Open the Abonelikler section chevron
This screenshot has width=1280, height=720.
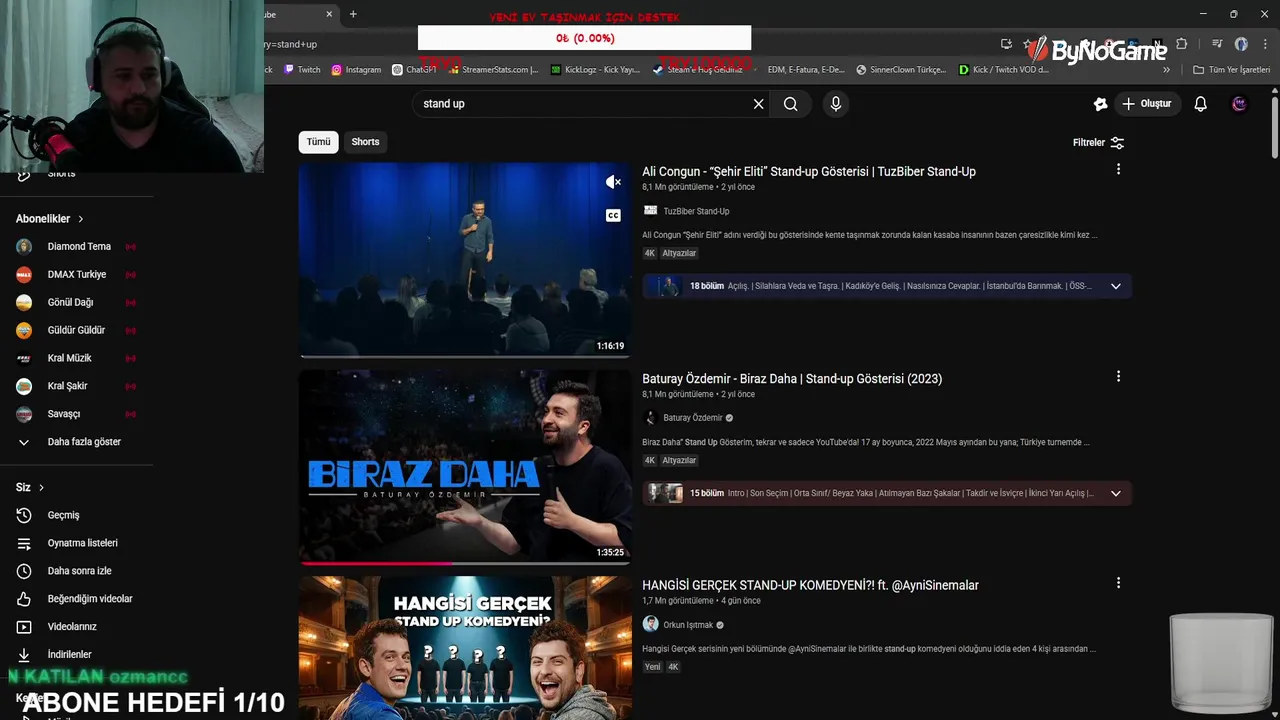81,219
